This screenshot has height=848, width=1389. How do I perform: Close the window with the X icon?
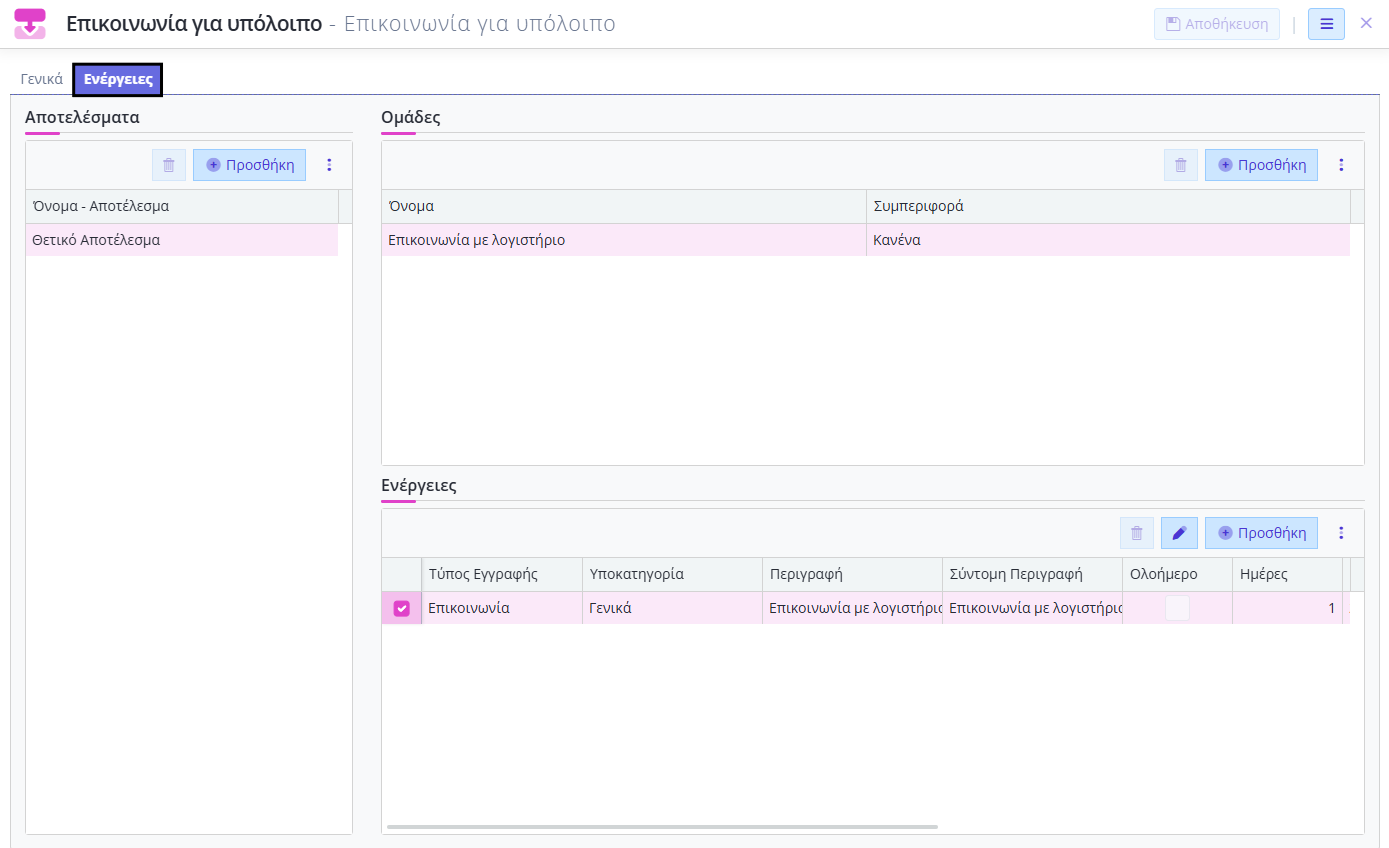click(1366, 23)
